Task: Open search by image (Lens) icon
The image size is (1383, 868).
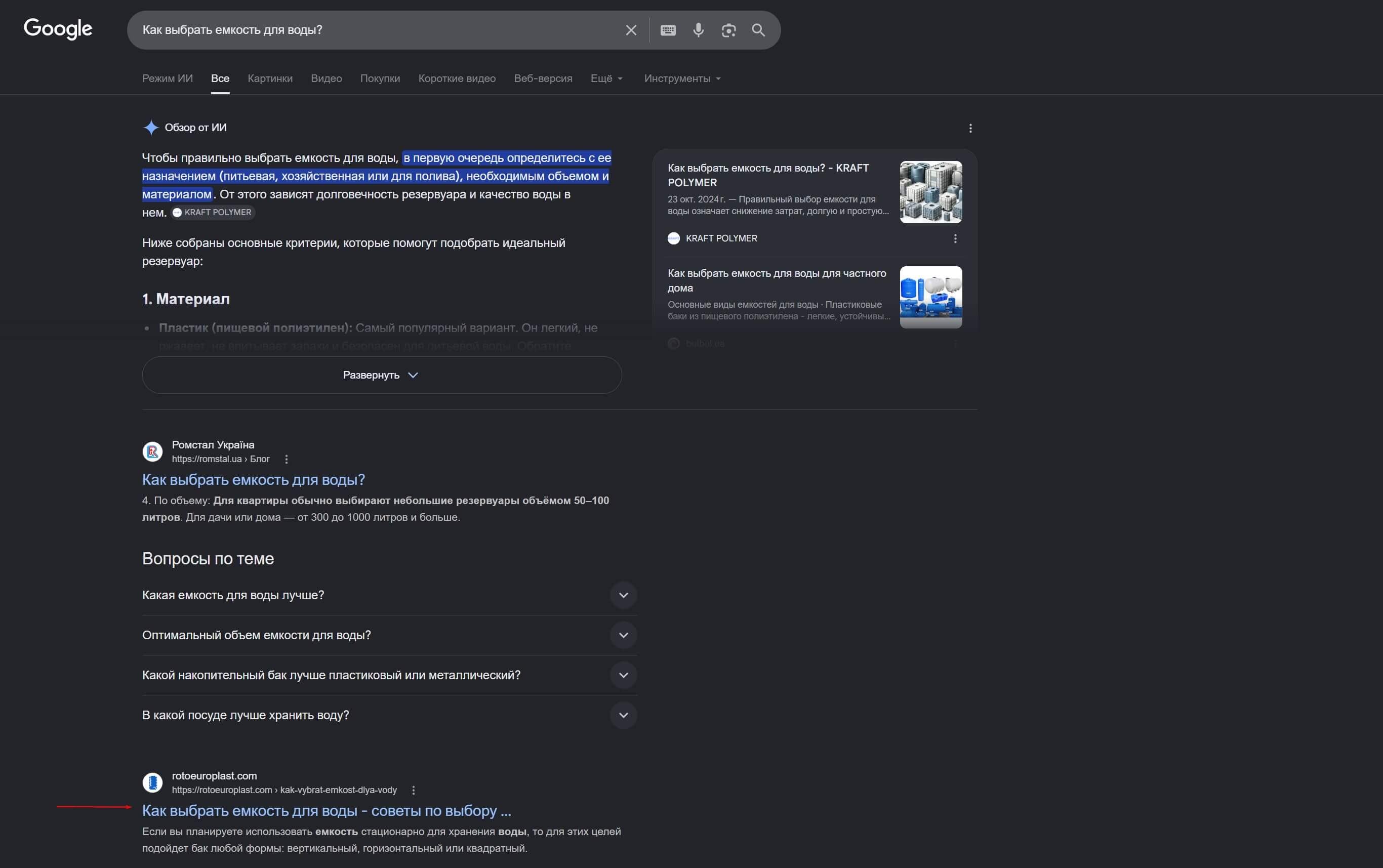Action: click(728, 30)
